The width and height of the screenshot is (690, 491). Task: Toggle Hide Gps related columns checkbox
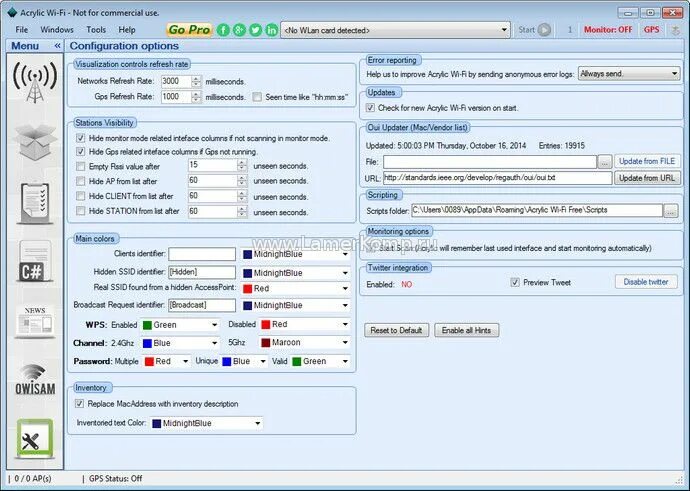tap(81, 152)
